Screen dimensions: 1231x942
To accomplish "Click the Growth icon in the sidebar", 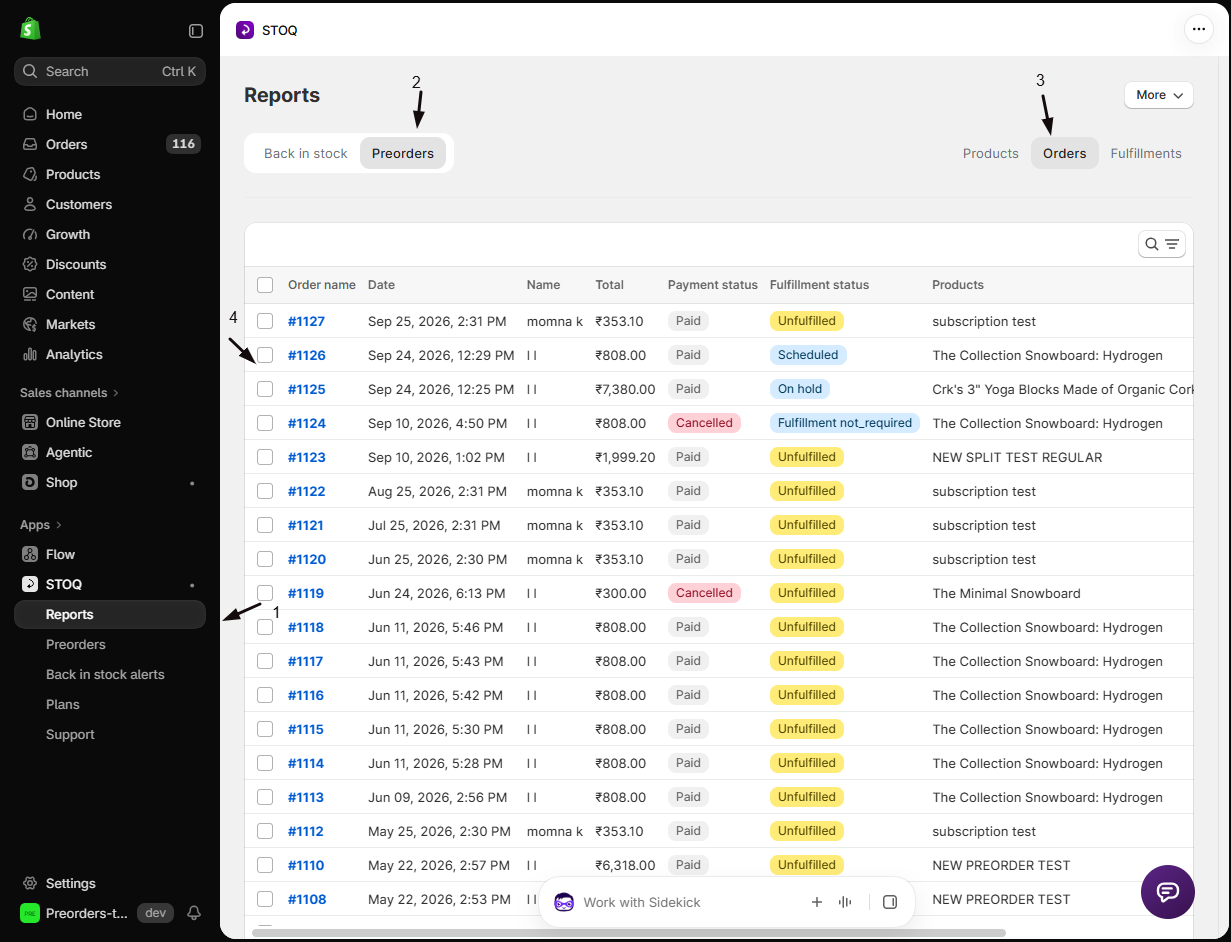I will pos(30,234).
